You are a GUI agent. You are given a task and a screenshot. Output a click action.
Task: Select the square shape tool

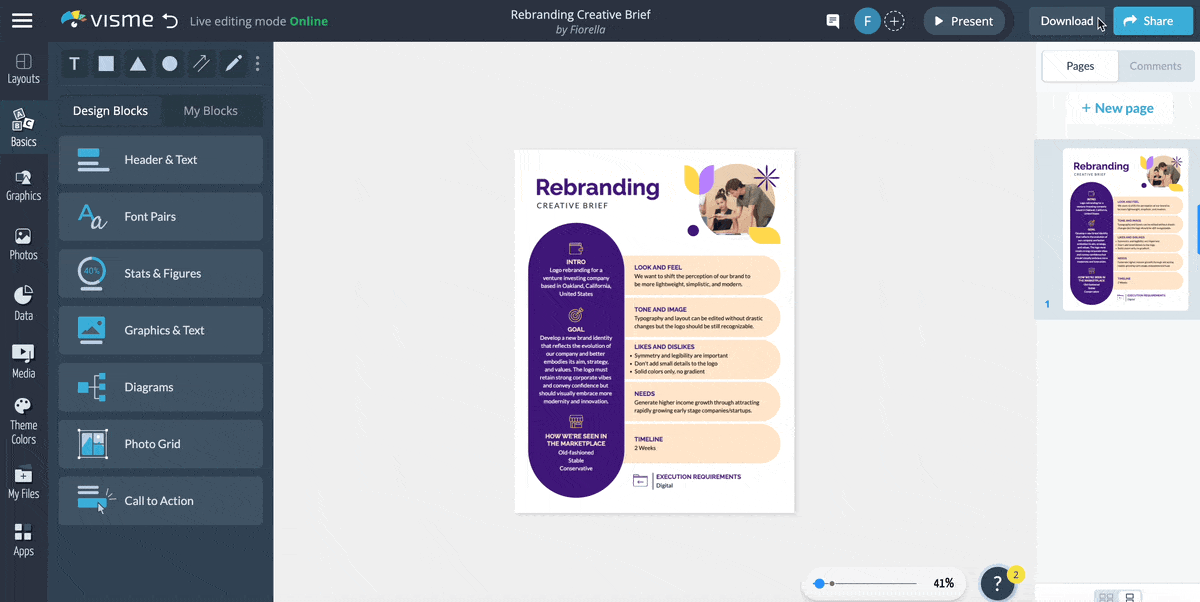coord(106,63)
